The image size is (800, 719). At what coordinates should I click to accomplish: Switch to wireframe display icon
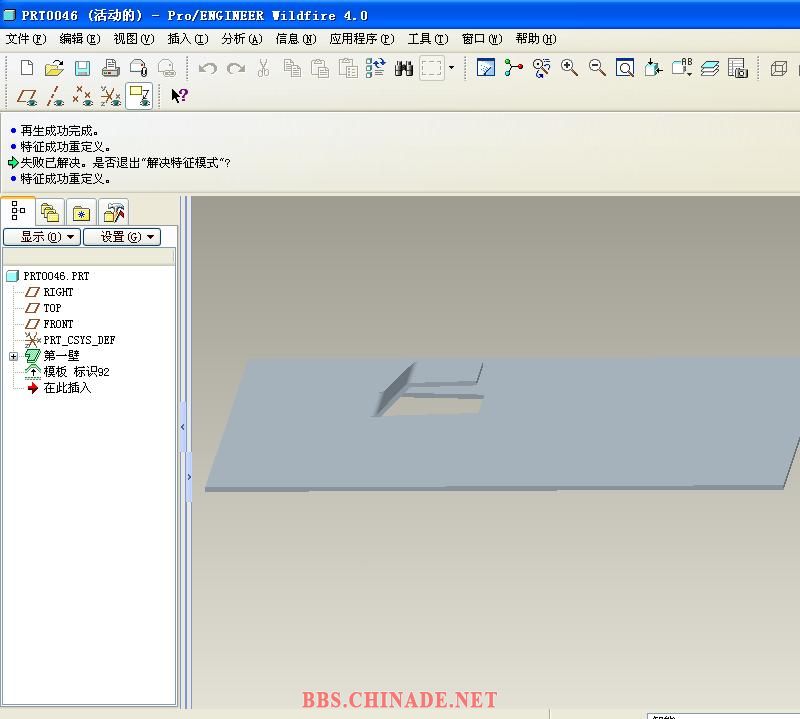click(x=779, y=68)
